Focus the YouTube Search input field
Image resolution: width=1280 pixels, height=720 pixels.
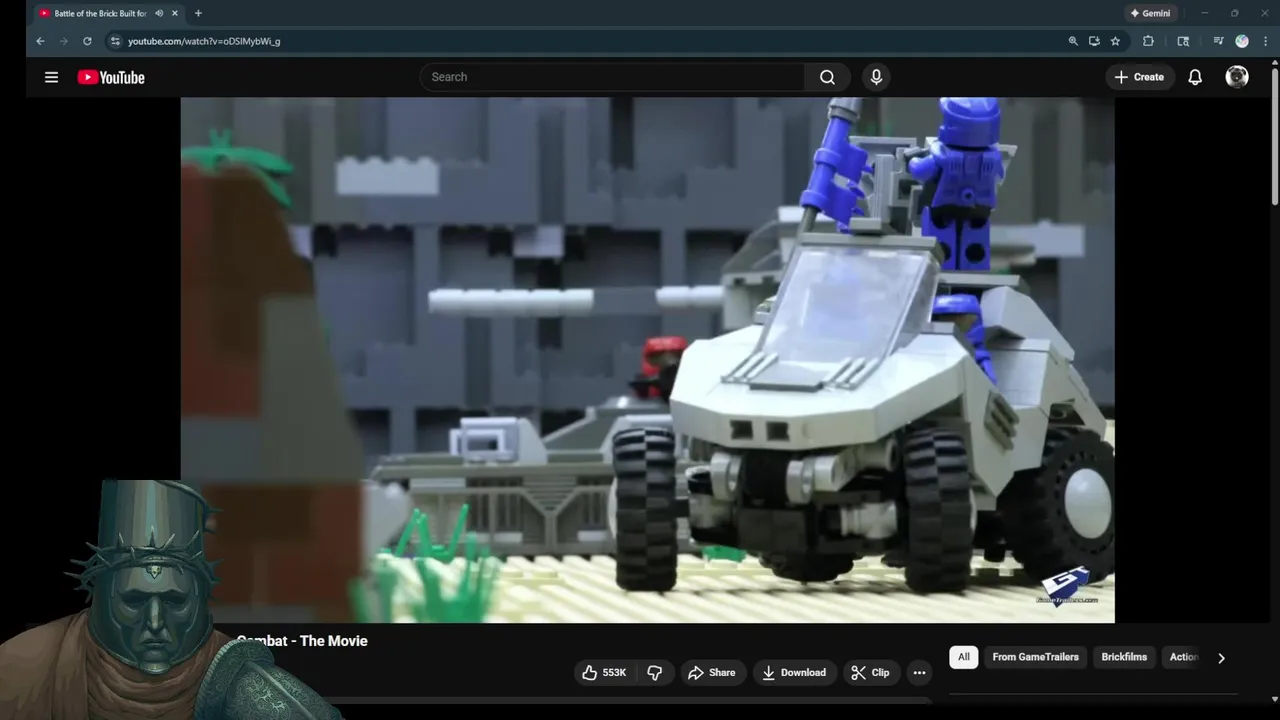click(x=612, y=77)
